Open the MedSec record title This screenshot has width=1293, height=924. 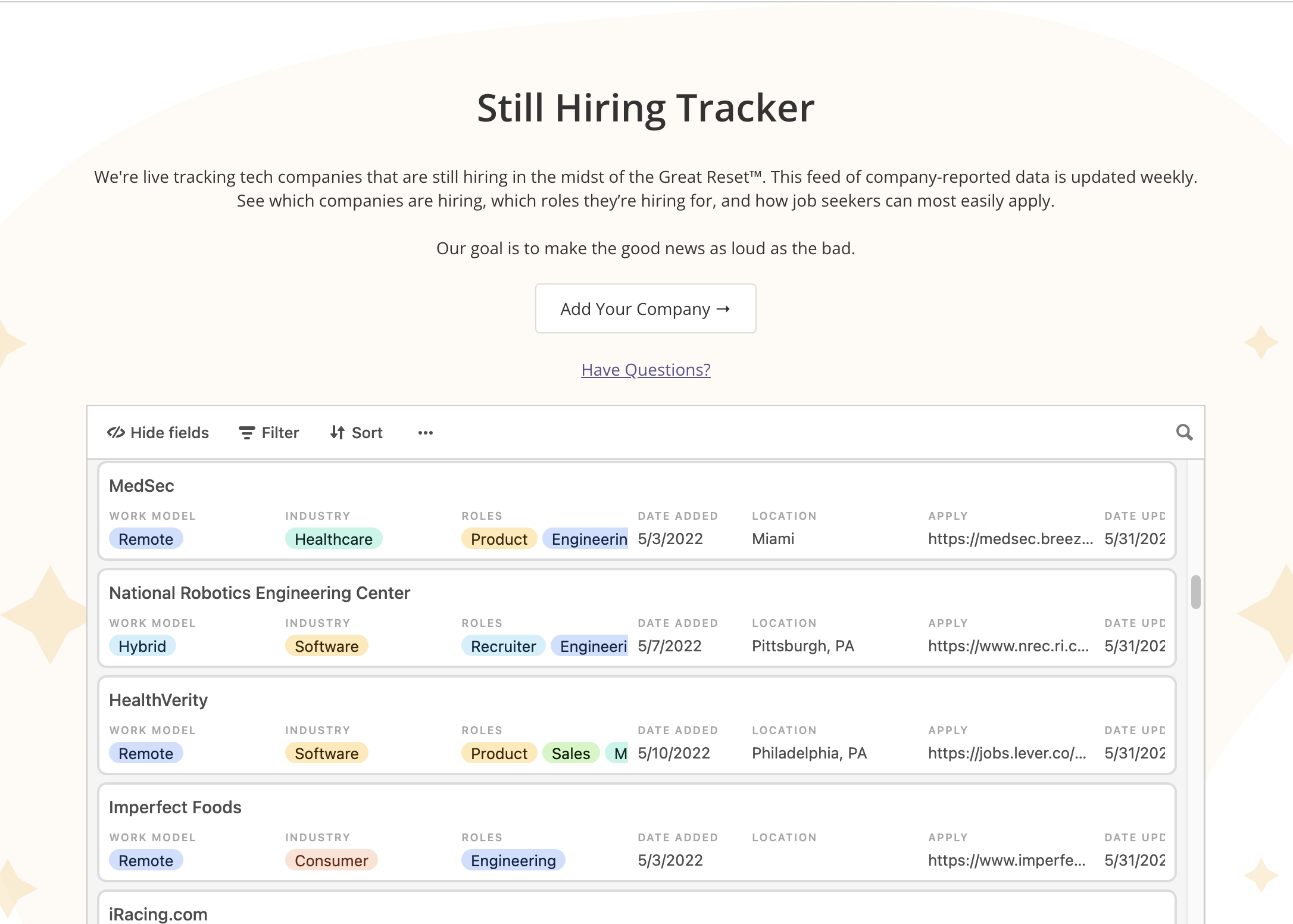[x=142, y=486]
